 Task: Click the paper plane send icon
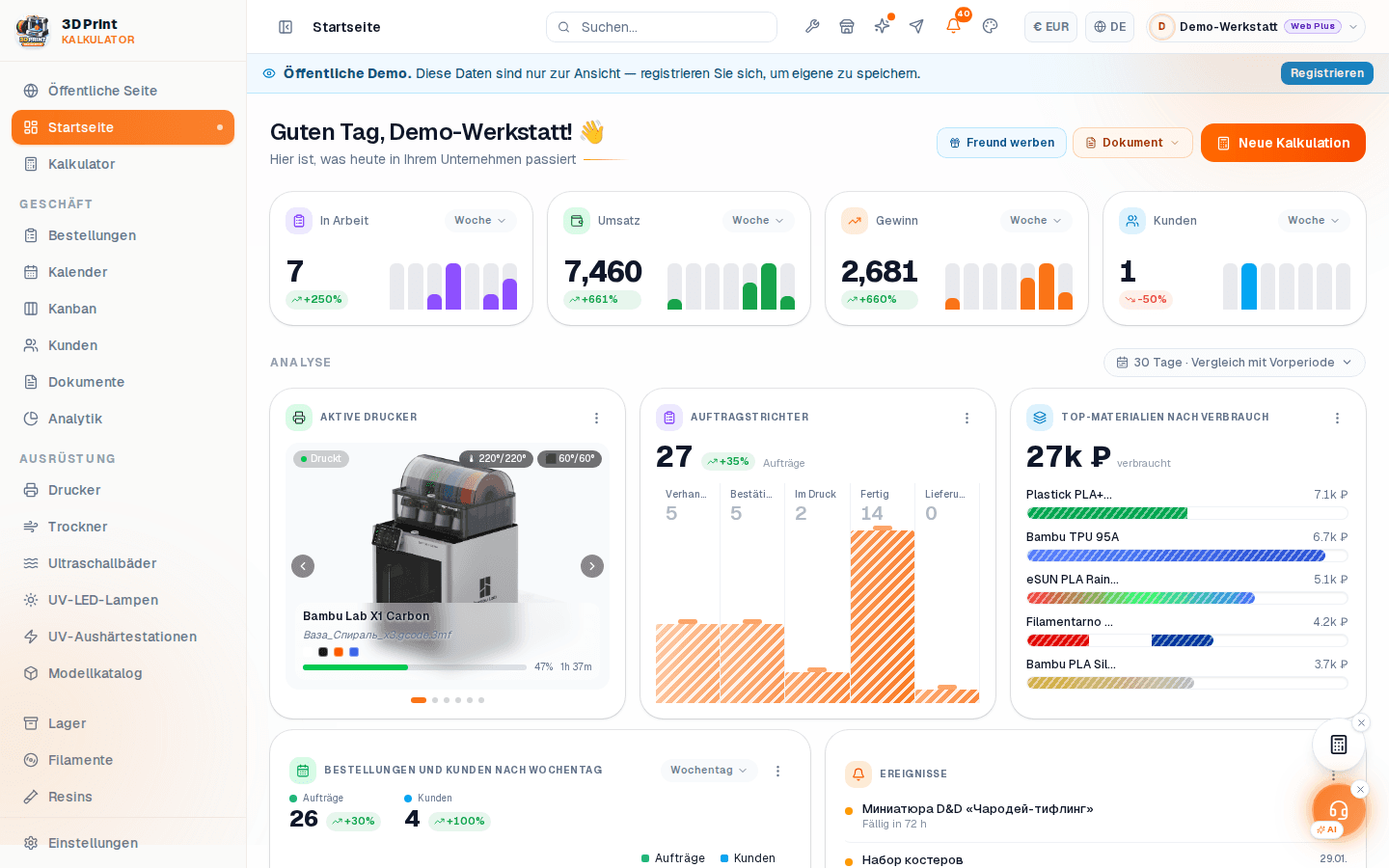point(916,26)
